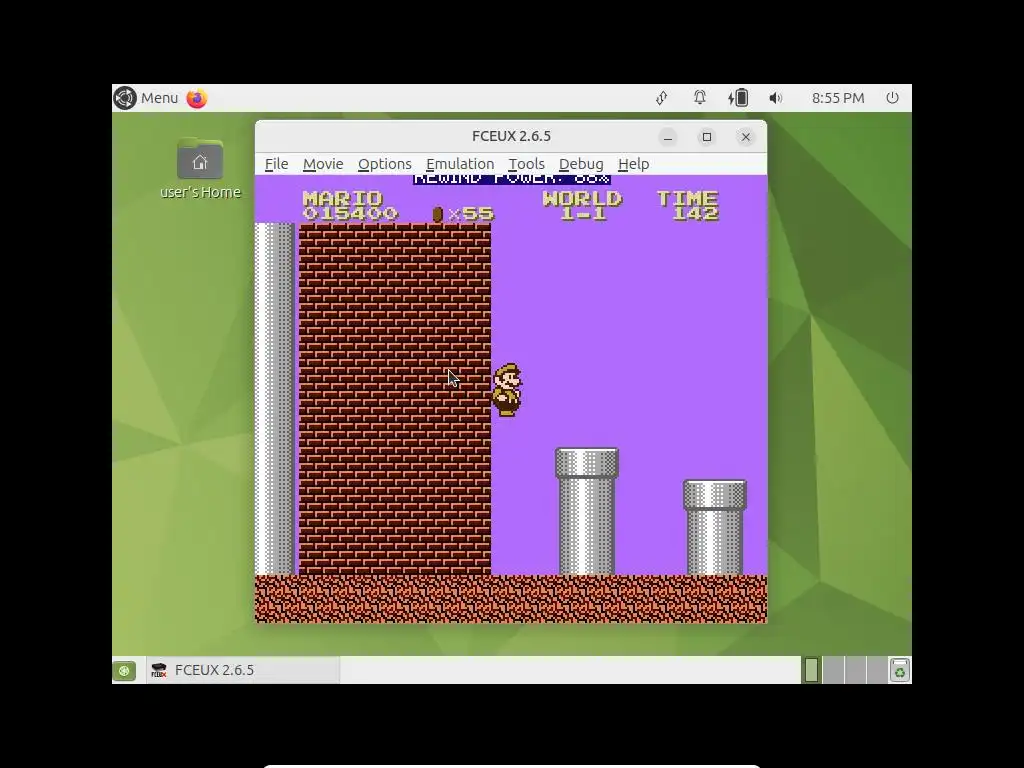Switch to the second workspace in the switcher
Image resolution: width=1024 pixels, height=768 pixels.
click(x=833, y=670)
